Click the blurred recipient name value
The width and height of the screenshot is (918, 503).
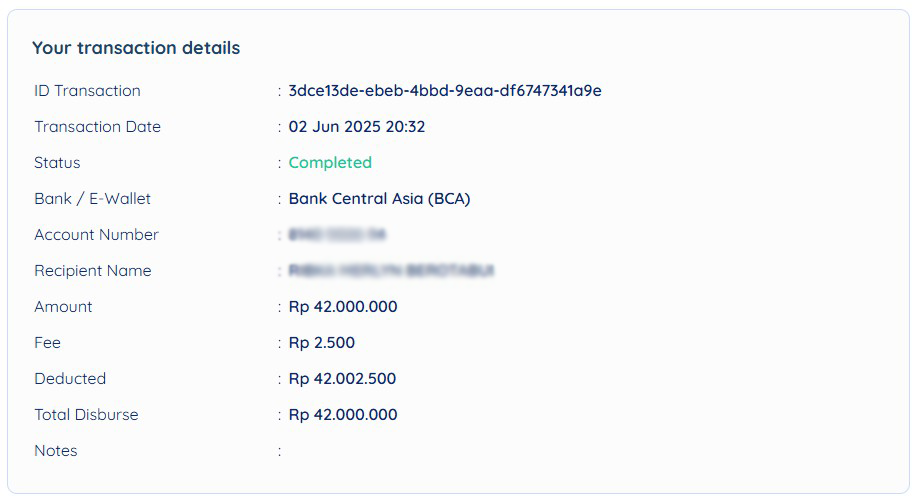(391, 271)
